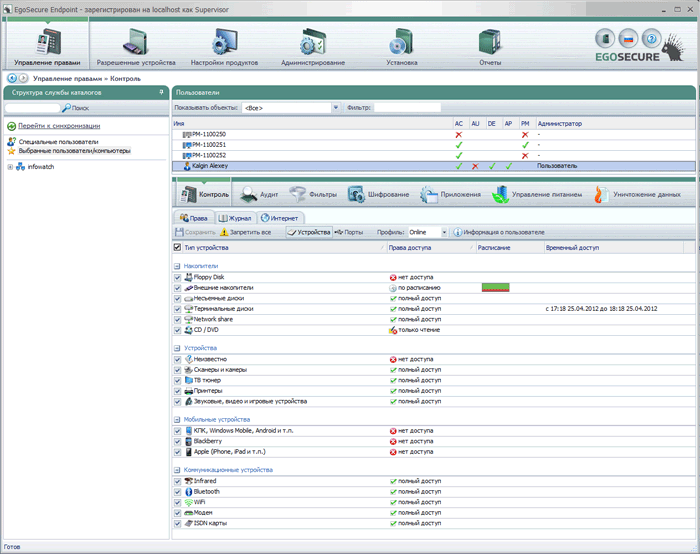The image size is (700, 554).
Task: Toggle the Bluetooth checkbox
Action: click(177, 492)
